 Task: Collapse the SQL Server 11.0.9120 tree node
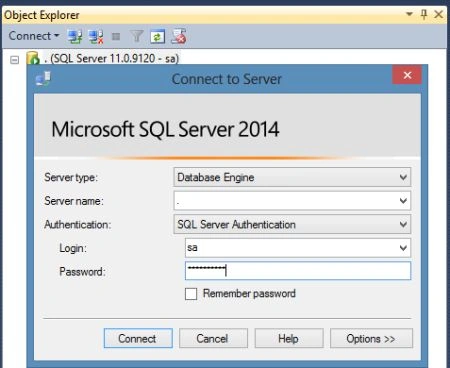point(14,60)
